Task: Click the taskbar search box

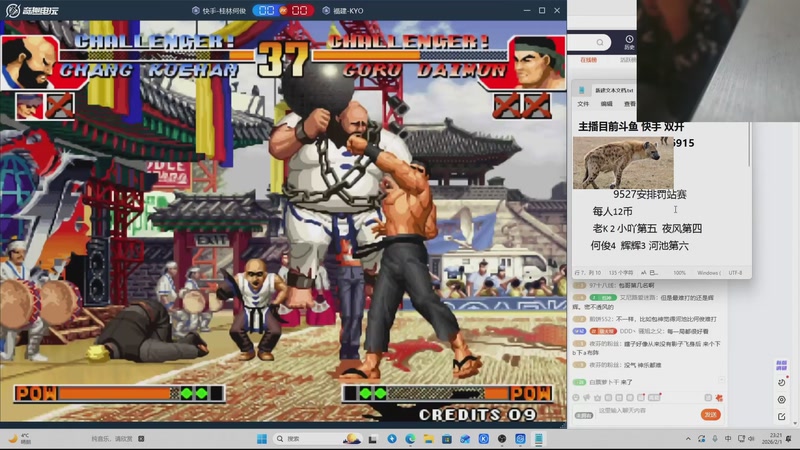Action: pyautogui.click(x=318, y=439)
